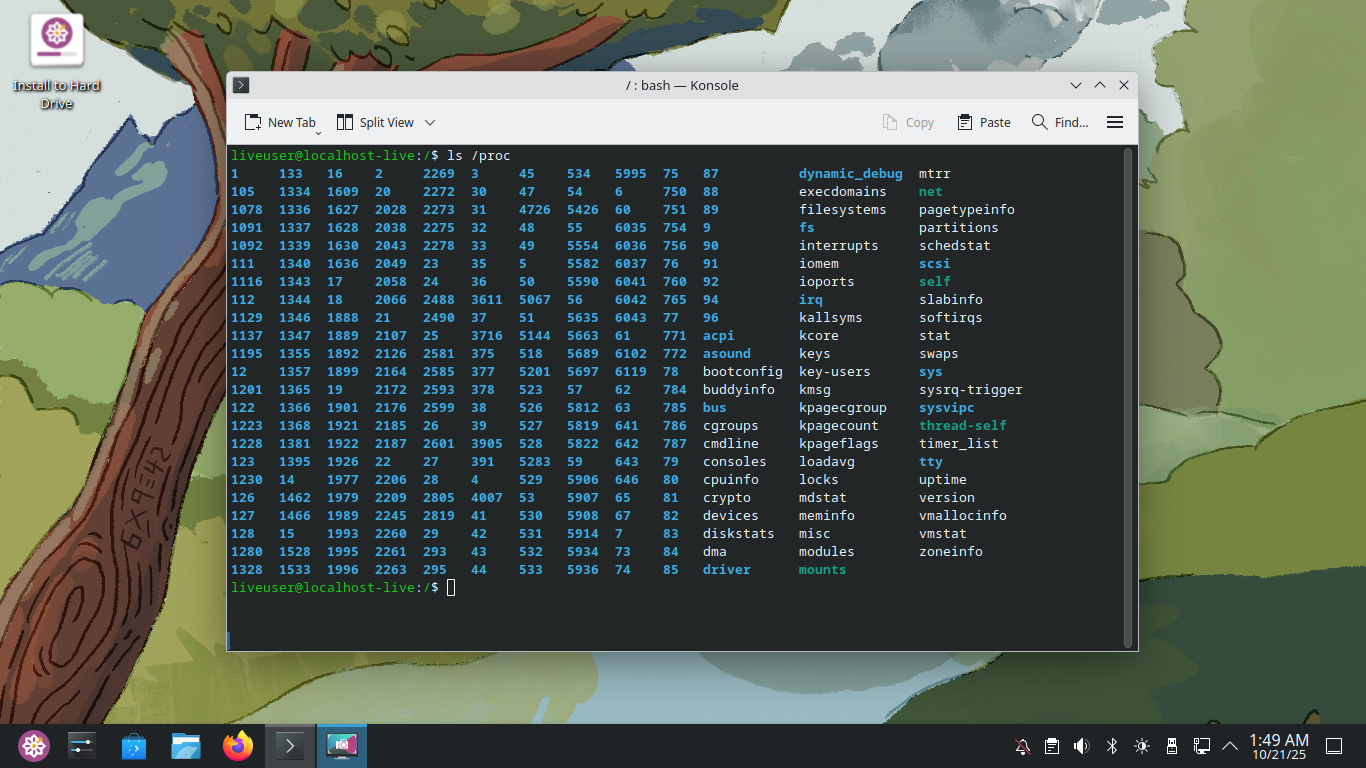
Task: Expand the New Tab profile arrow
Action: tap(319, 131)
